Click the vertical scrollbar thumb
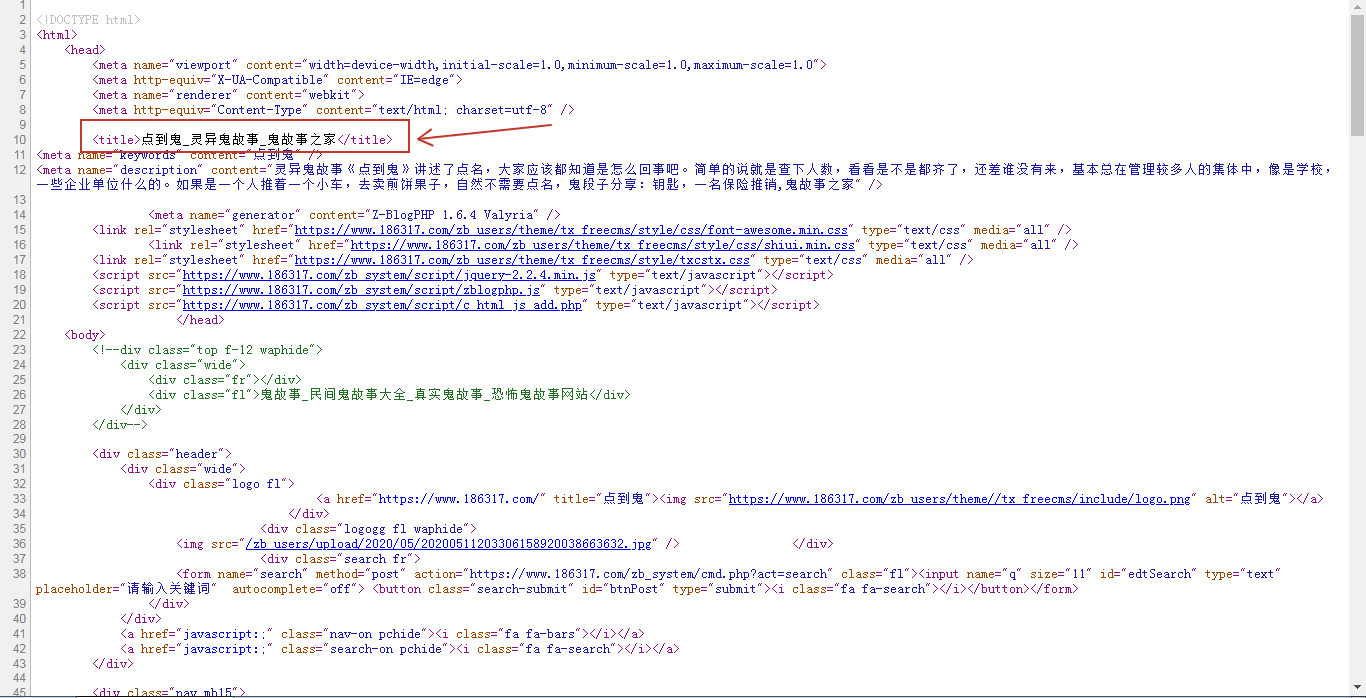The height and width of the screenshot is (698, 1366). click(x=1357, y=76)
